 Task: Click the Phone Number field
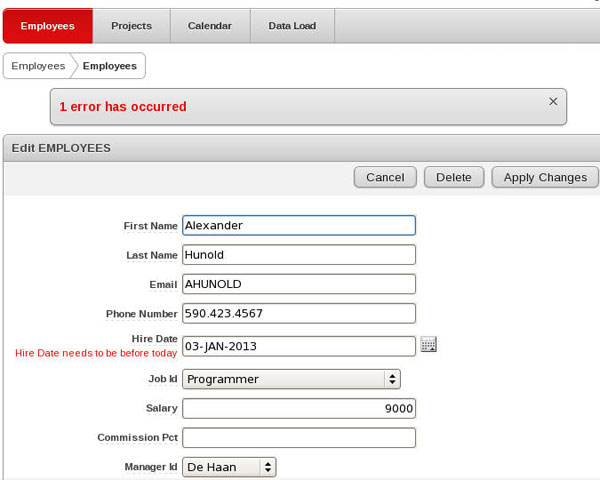(x=298, y=314)
